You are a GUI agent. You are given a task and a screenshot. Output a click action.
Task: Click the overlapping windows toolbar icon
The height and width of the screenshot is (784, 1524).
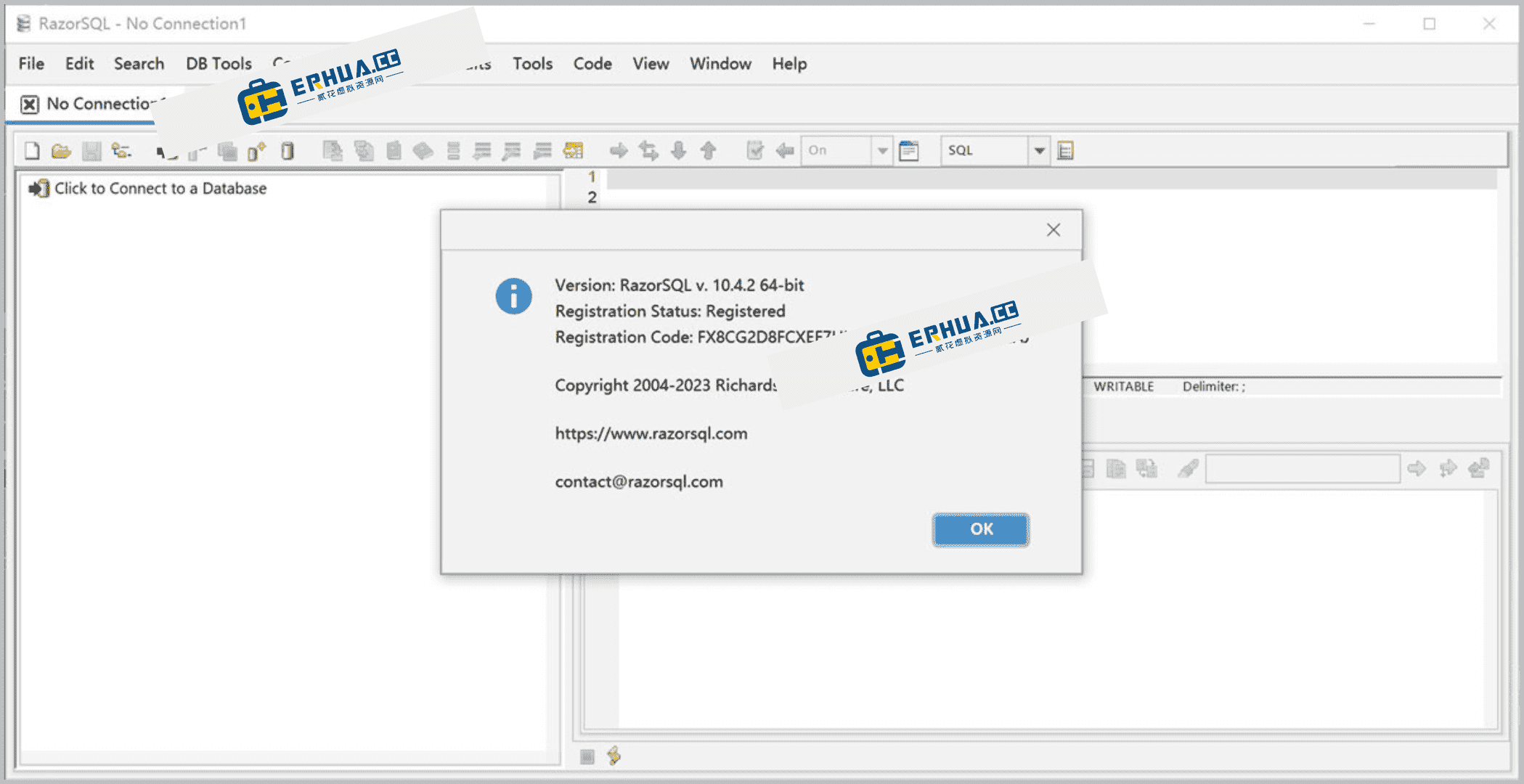pyautogui.click(x=227, y=151)
